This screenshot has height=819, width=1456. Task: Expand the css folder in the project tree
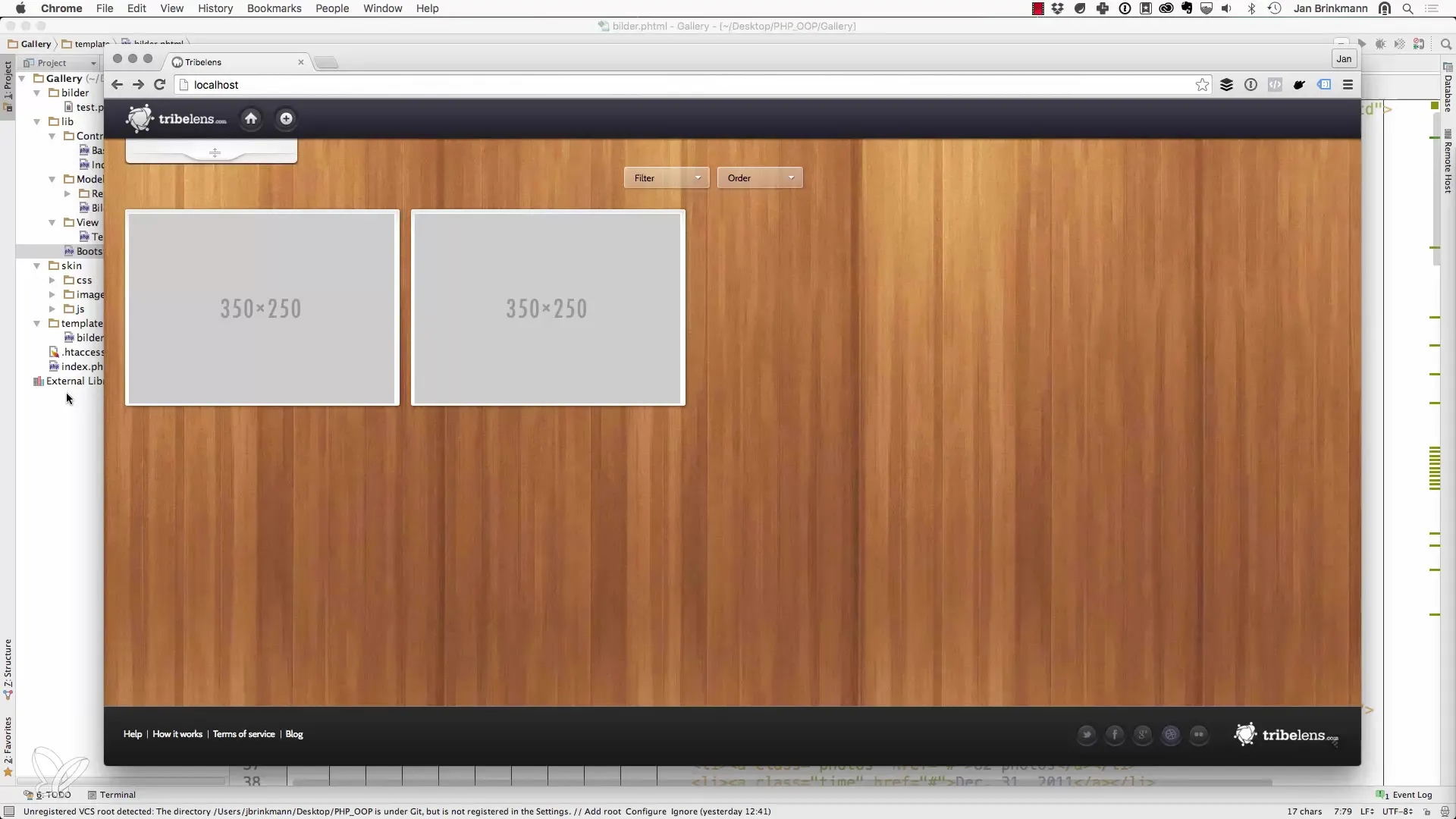tap(52, 280)
